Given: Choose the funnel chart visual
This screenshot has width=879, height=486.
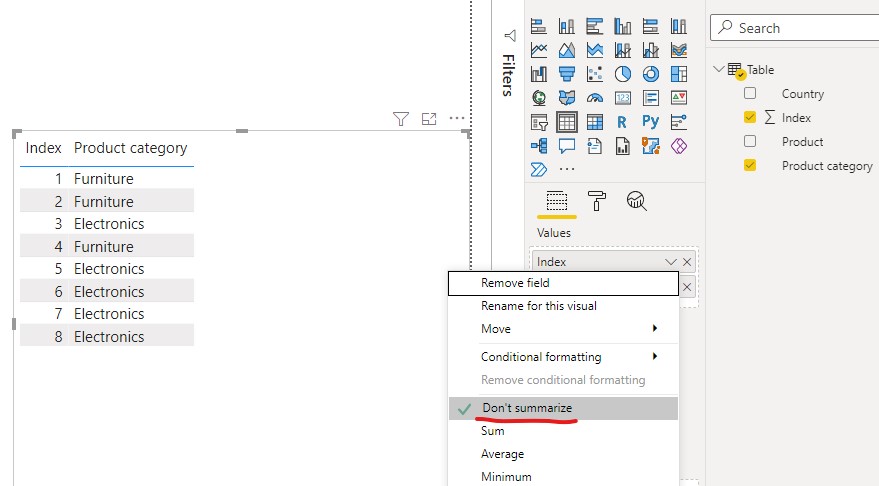Looking at the screenshot, I should pyautogui.click(x=567, y=74).
